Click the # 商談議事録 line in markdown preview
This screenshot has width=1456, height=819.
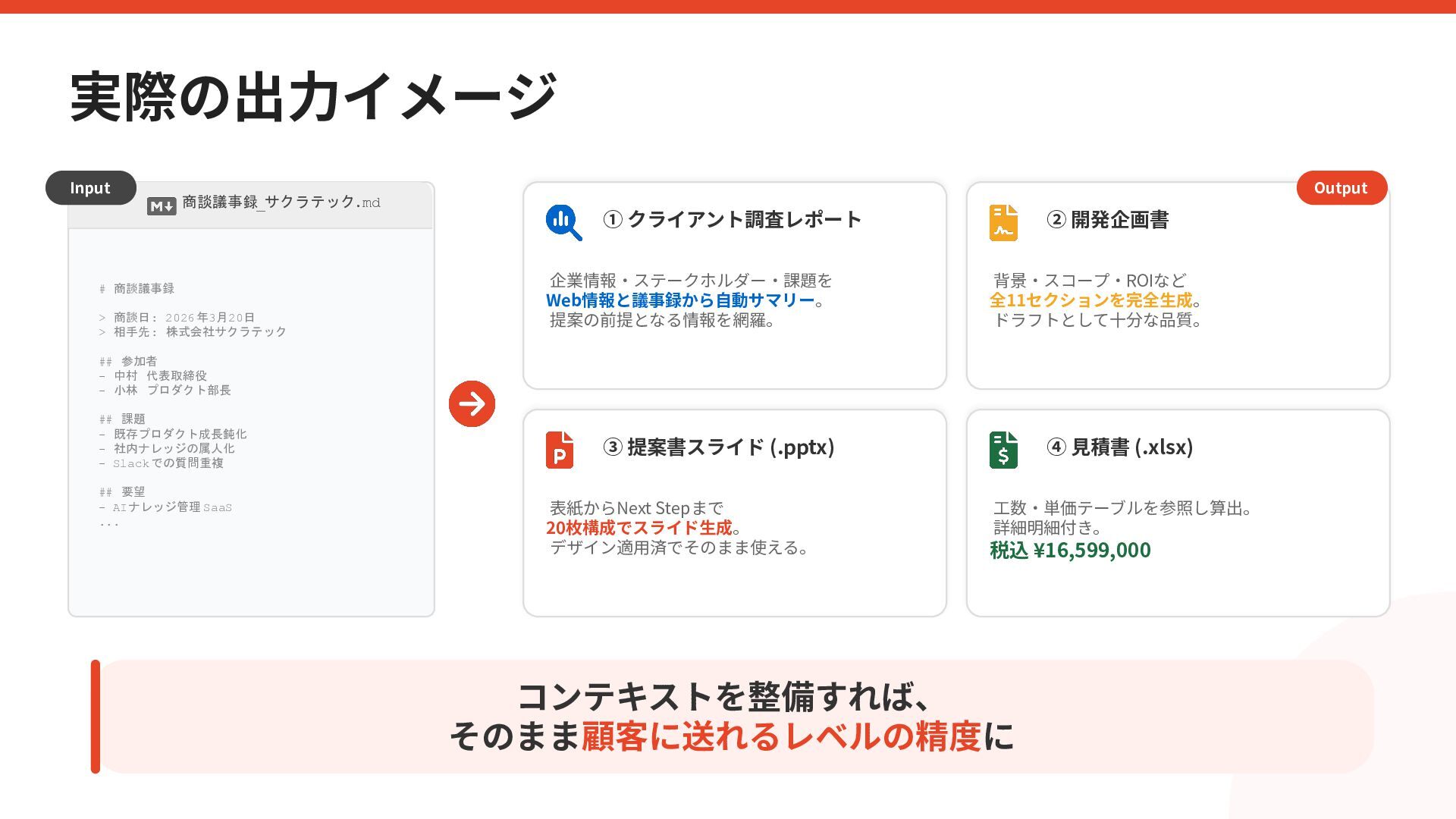(137, 289)
